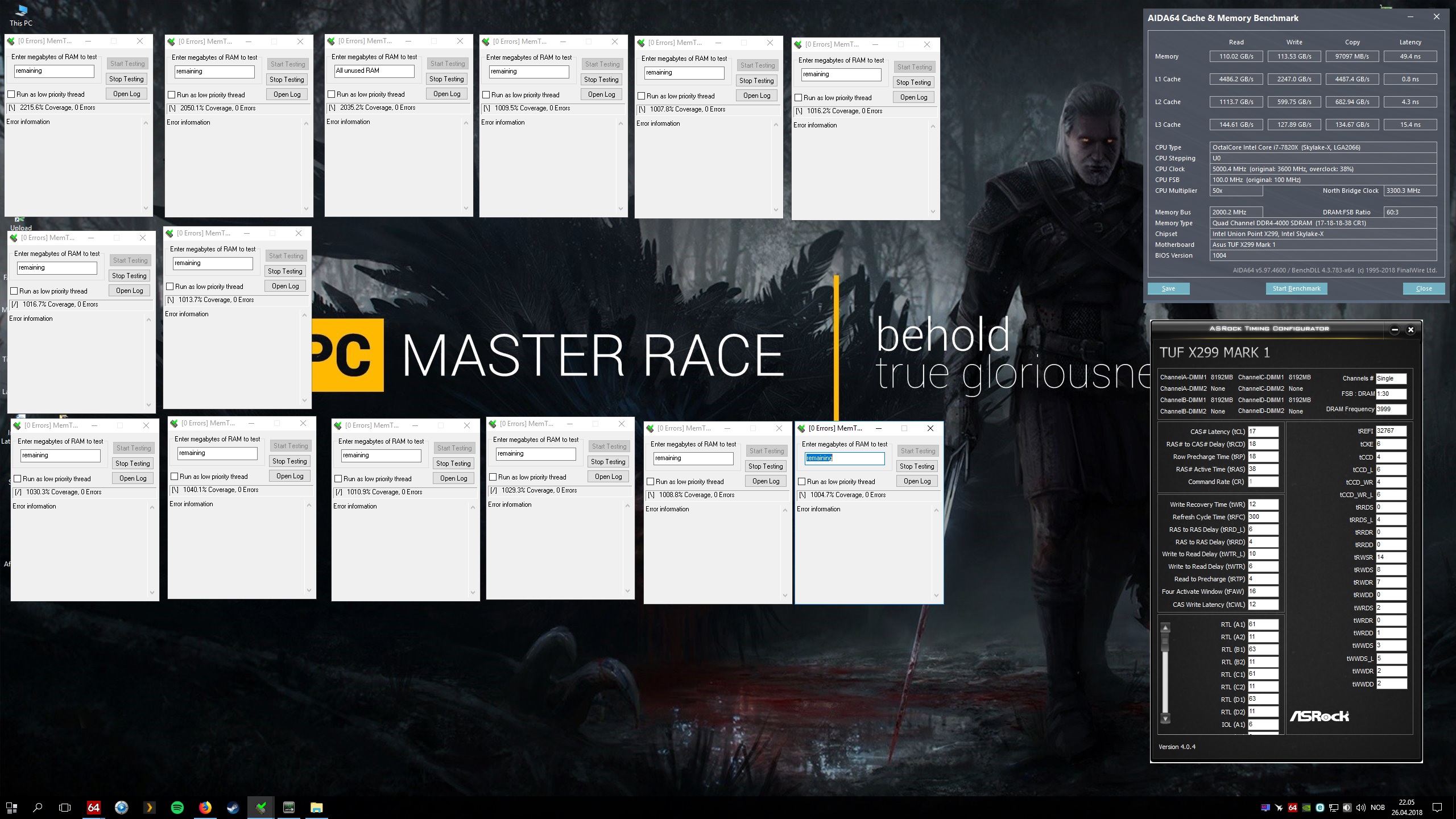Open the taskbar clock showing 22.05

pos(1407,808)
